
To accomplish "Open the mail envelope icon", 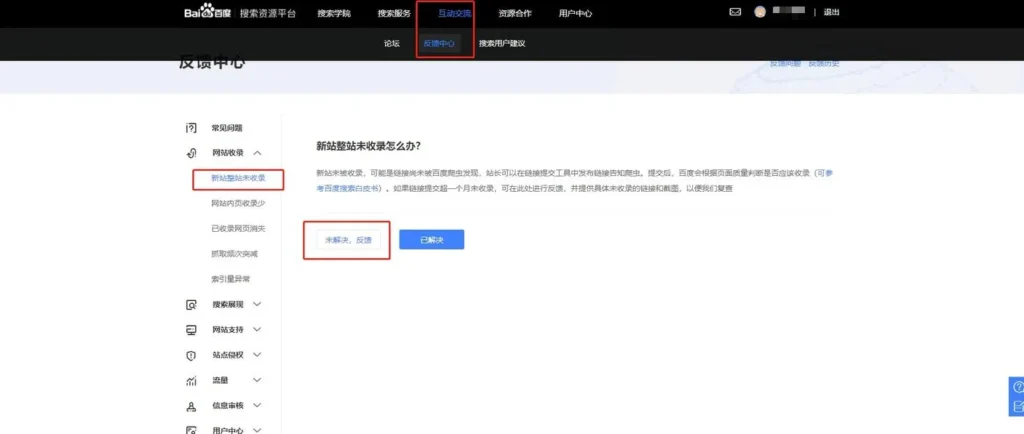I will pos(735,13).
